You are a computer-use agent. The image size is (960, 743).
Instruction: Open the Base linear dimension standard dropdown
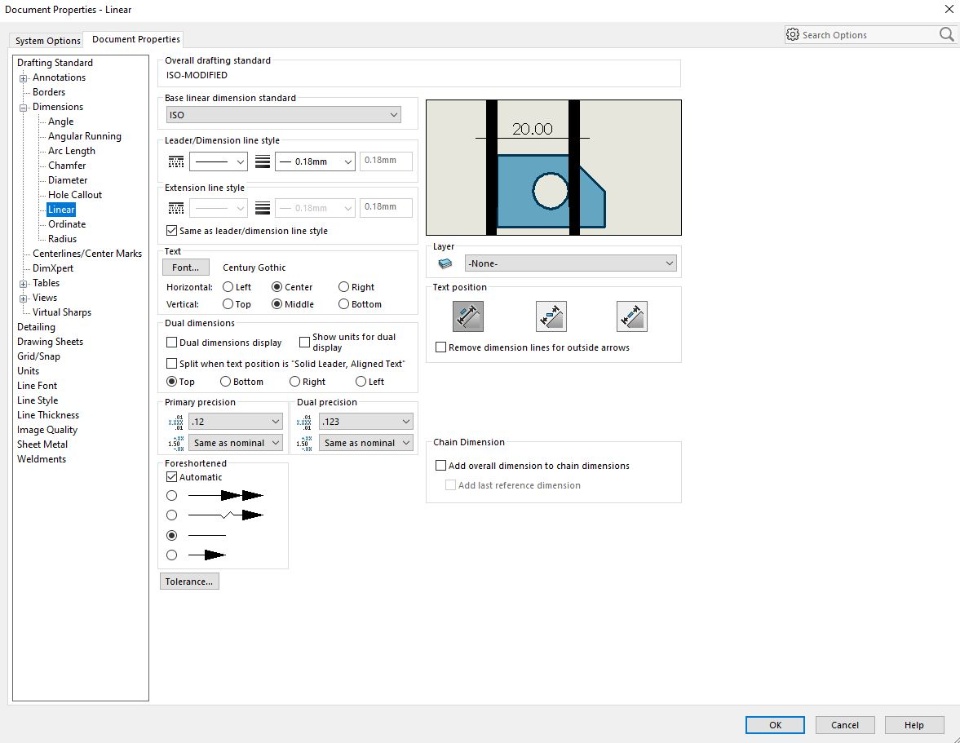(x=283, y=115)
